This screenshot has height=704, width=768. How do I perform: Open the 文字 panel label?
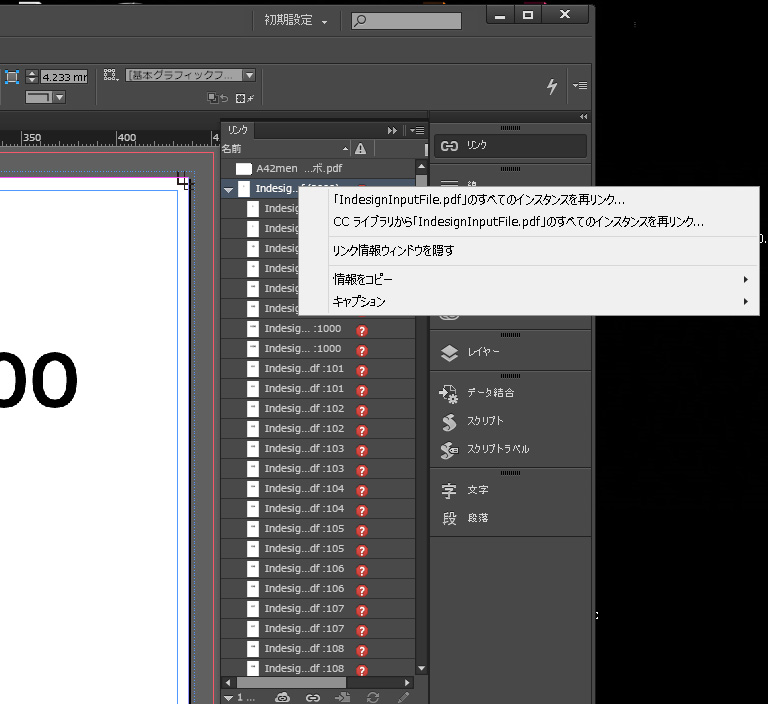pos(478,490)
